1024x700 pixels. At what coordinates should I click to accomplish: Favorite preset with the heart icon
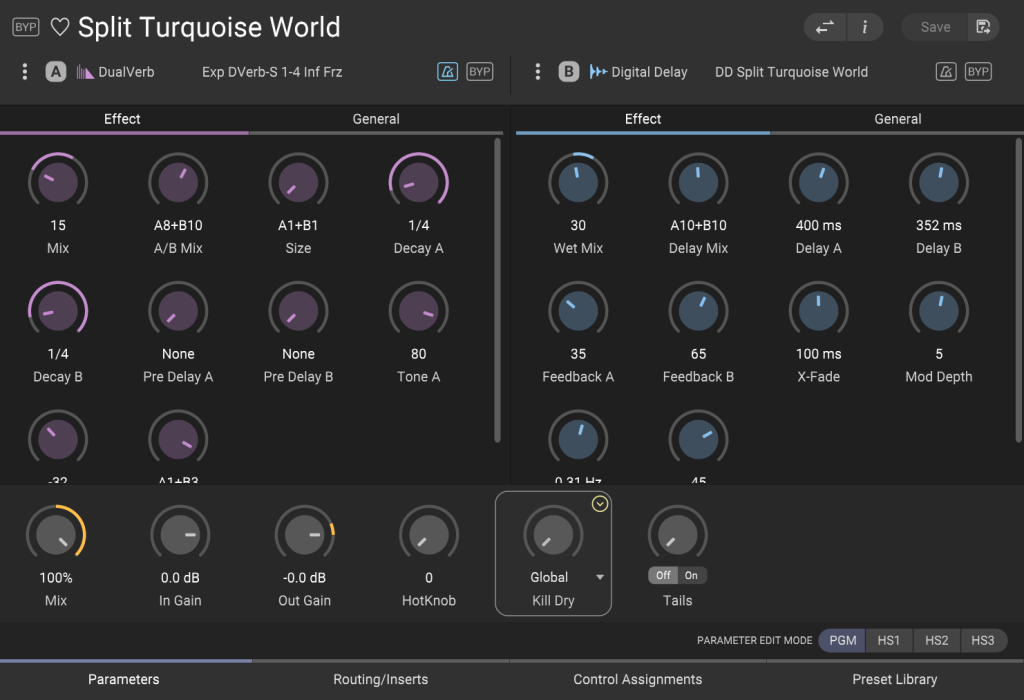pos(60,27)
